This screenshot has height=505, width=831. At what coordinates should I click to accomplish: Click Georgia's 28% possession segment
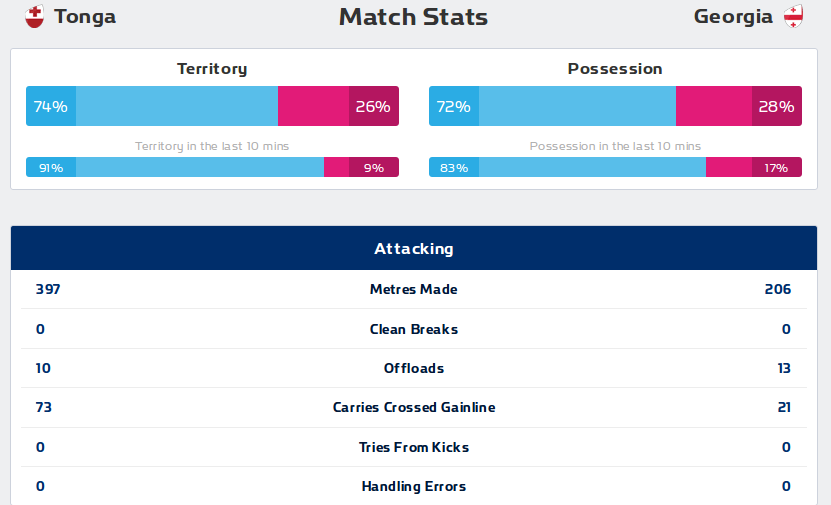pyautogui.click(x=739, y=106)
